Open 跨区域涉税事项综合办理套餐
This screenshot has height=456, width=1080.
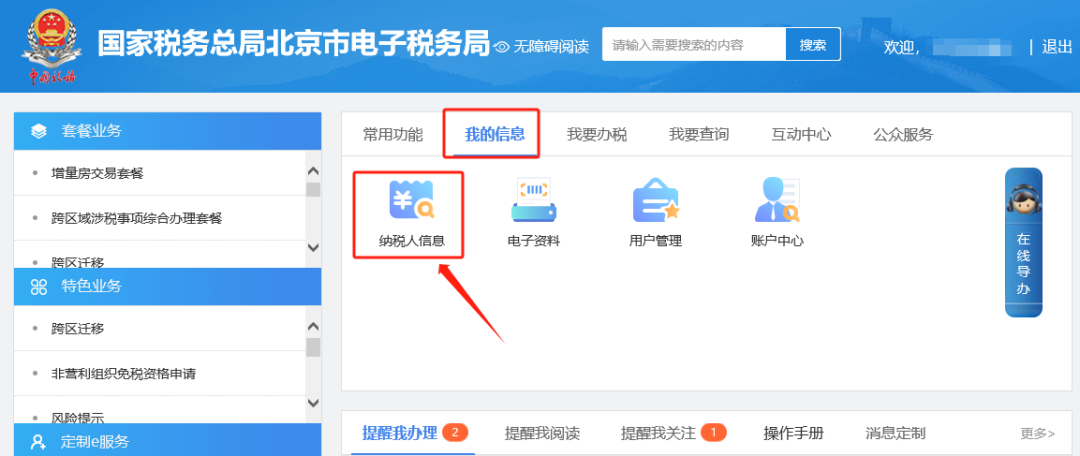[136, 218]
